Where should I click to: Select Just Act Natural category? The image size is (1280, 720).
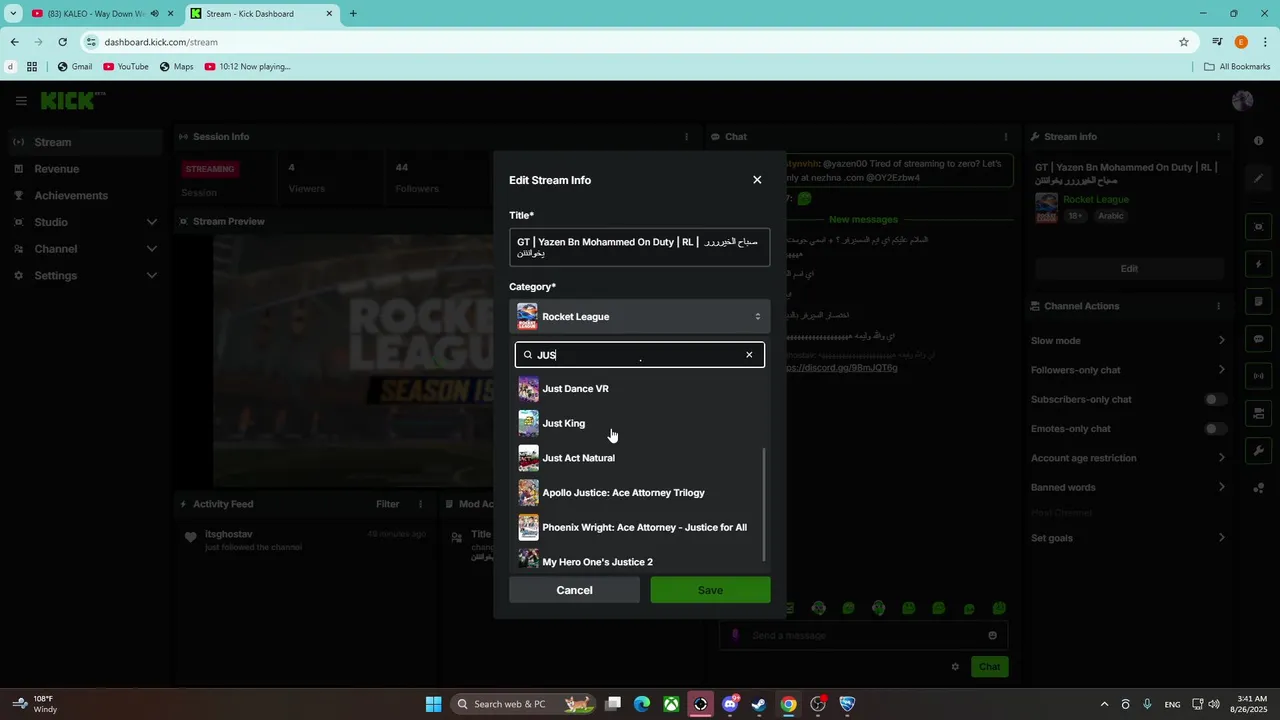(639, 458)
